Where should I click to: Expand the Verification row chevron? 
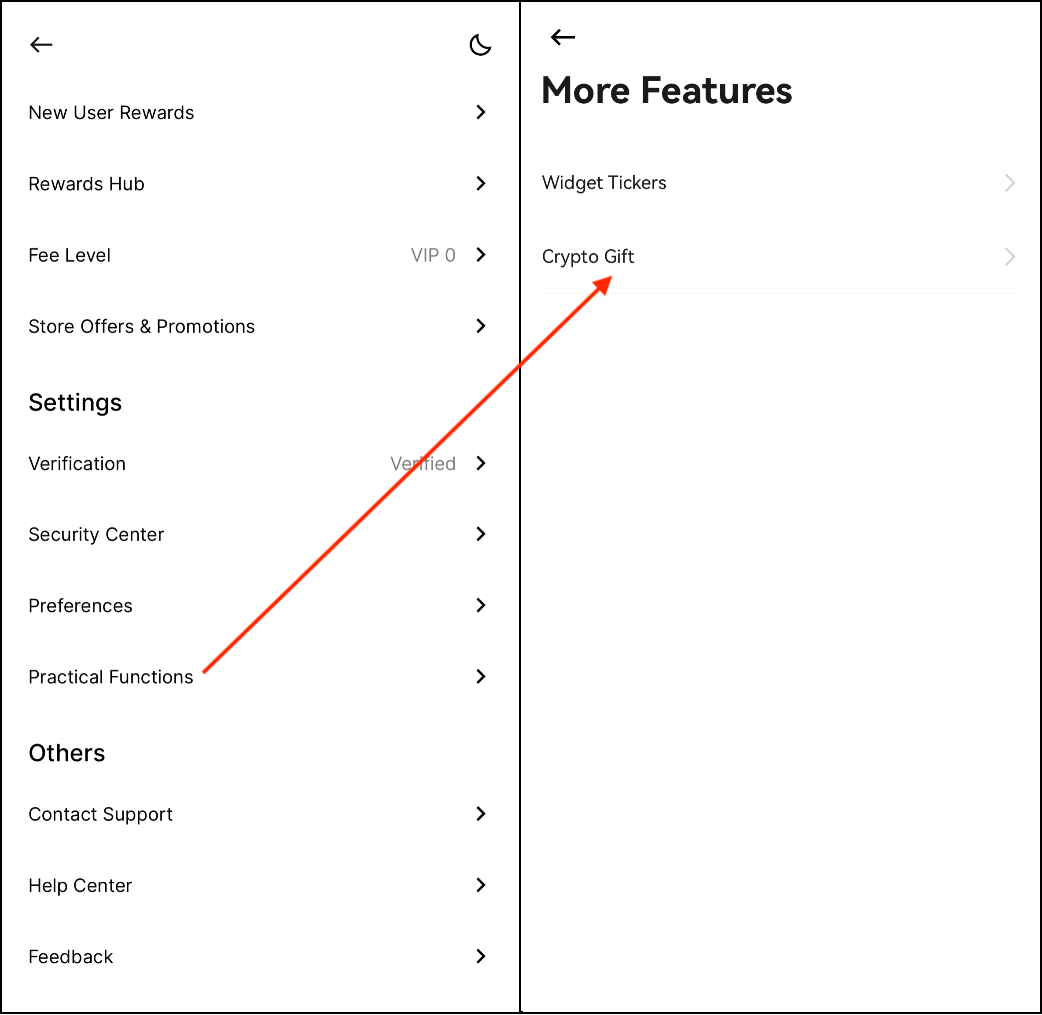coord(481,463)
